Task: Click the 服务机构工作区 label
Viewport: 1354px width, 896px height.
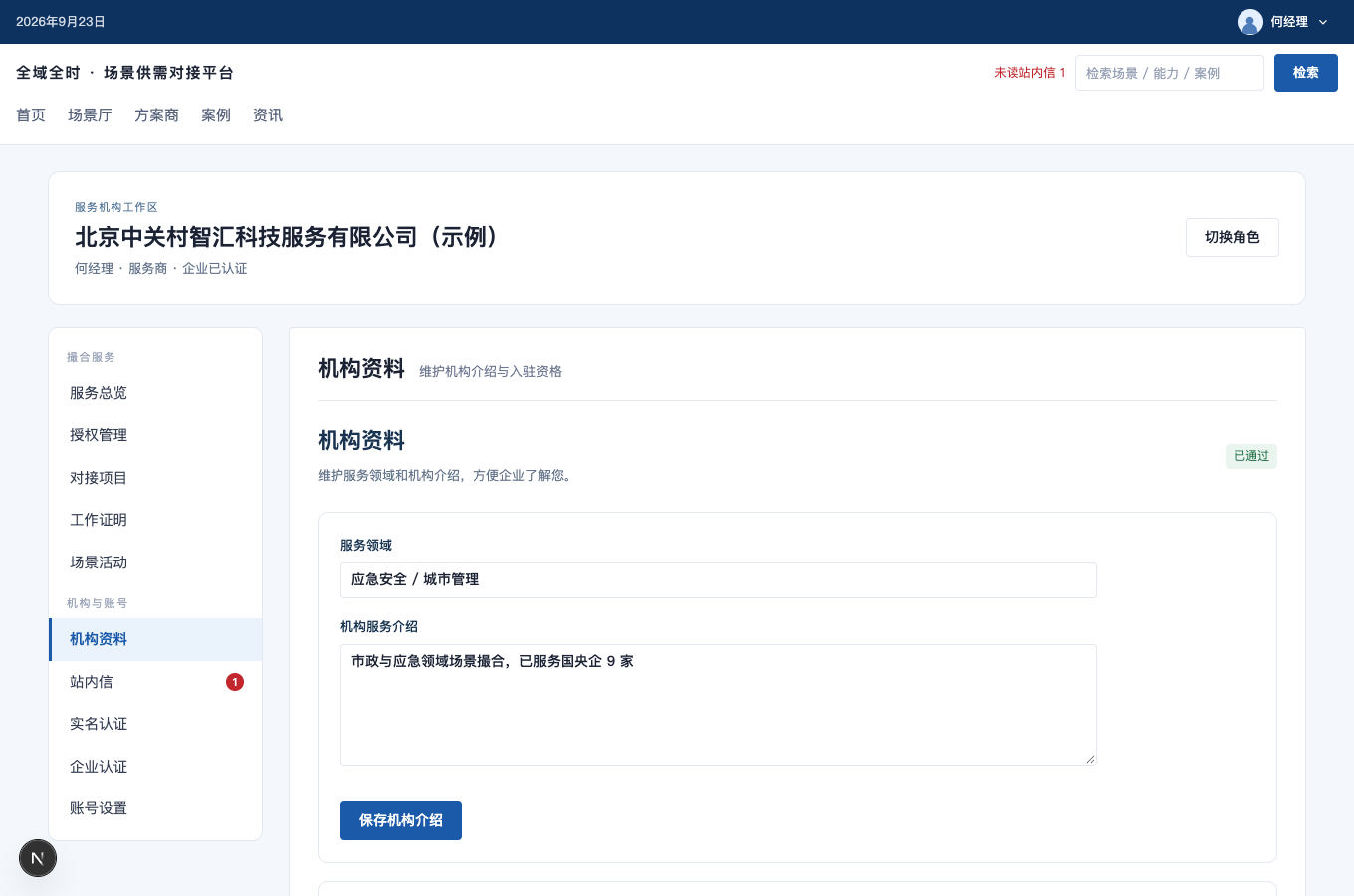Action: [x=116, y=207]
